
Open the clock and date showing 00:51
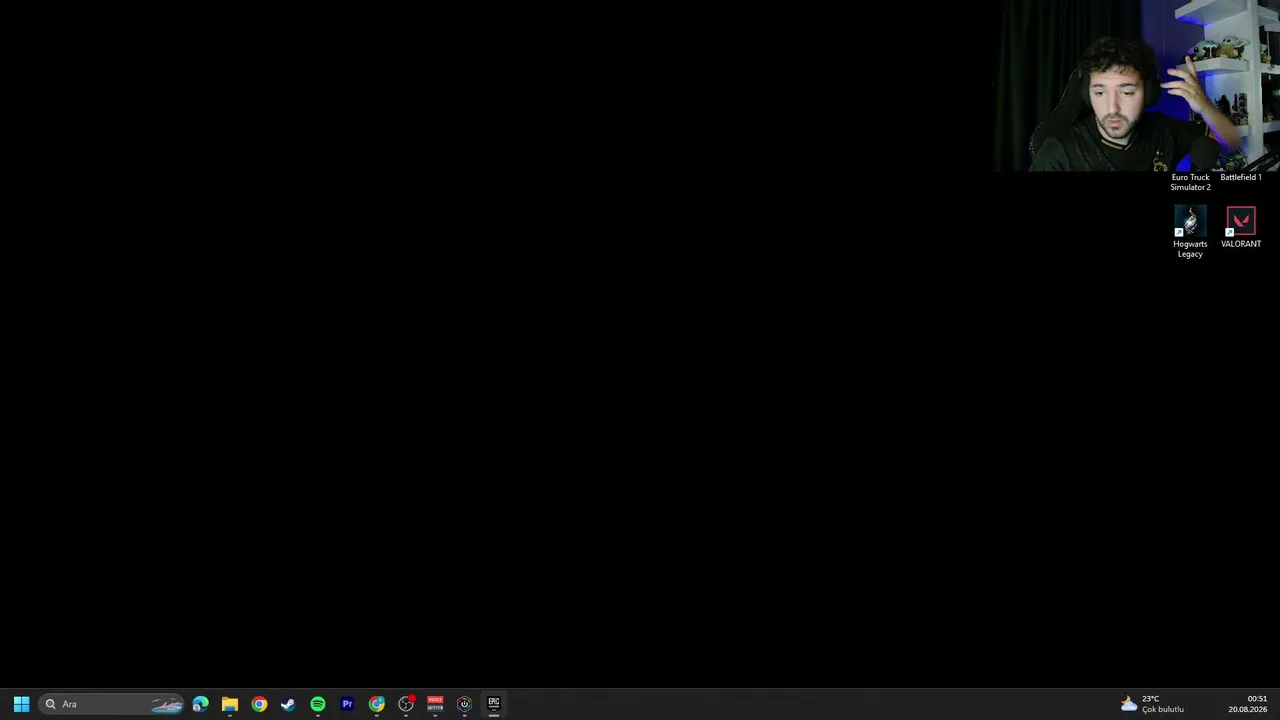click(x=1248, y=704)
